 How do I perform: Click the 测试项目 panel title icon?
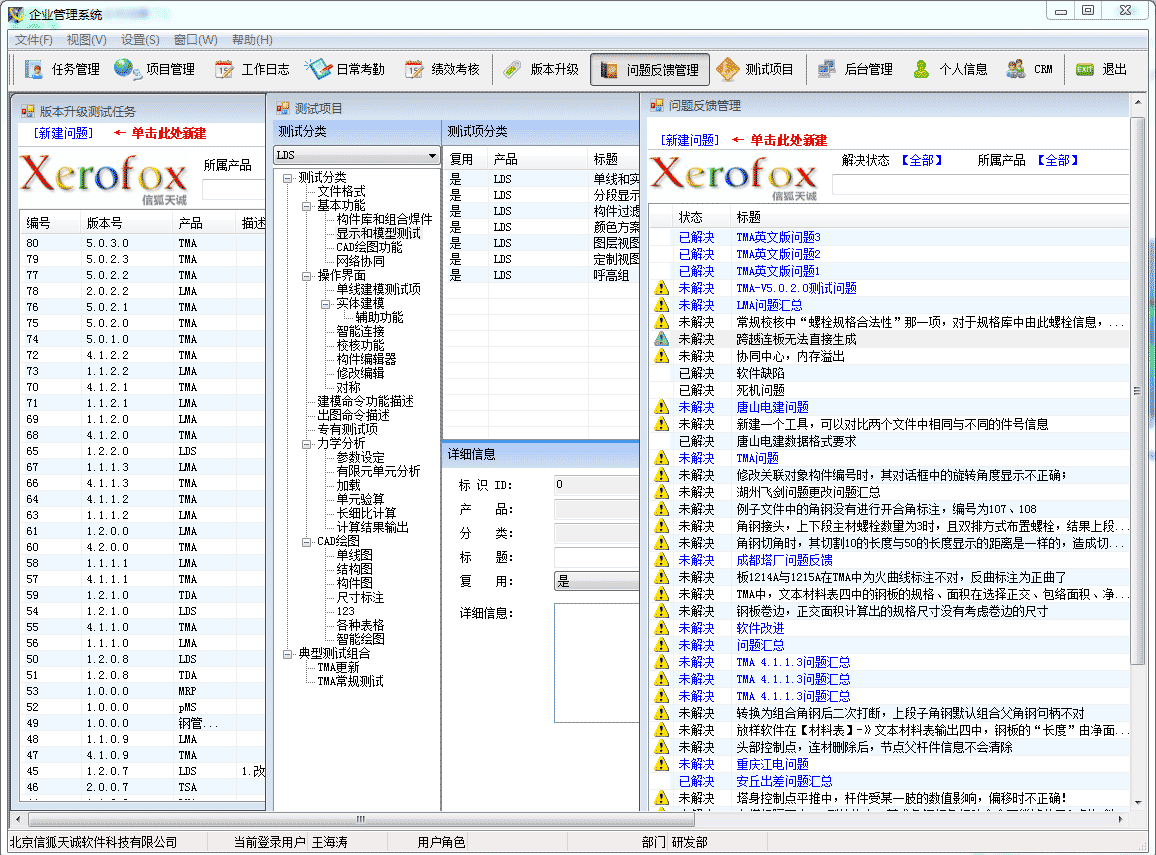point(282,108)
